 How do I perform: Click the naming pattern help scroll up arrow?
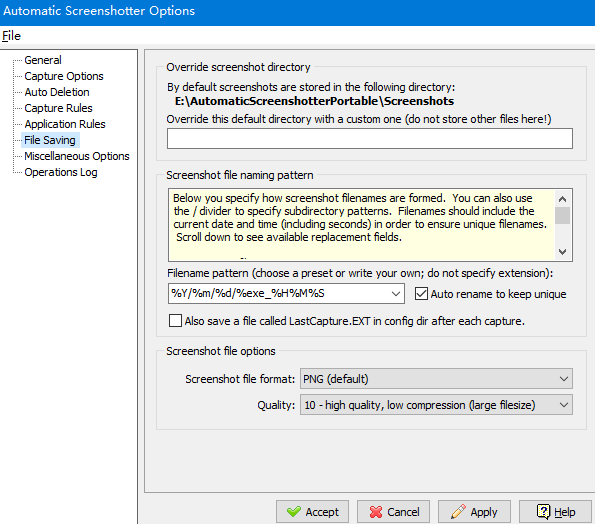point(563,198)
